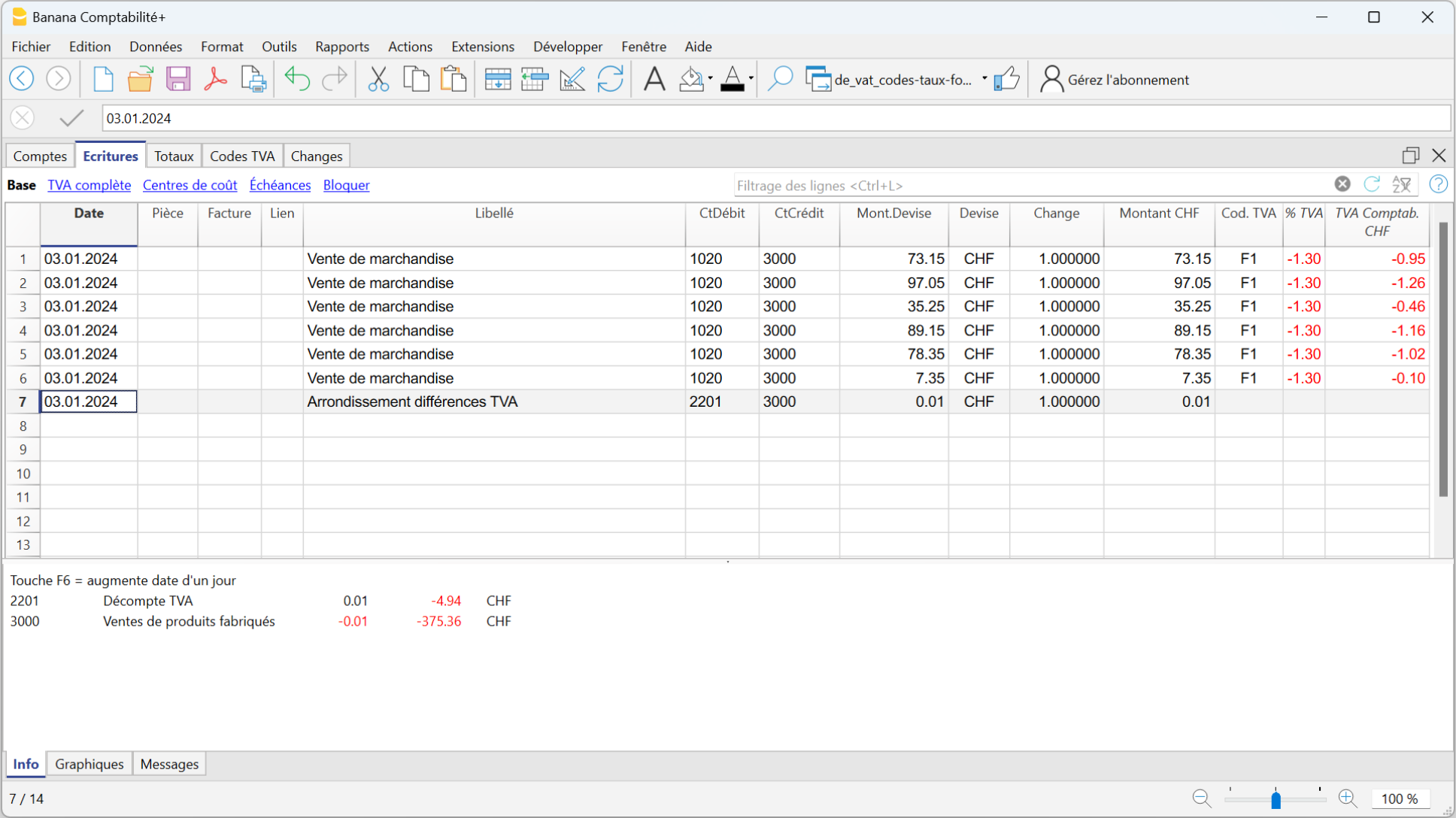Open the magnifying glass Find tool

pos(780,79)
